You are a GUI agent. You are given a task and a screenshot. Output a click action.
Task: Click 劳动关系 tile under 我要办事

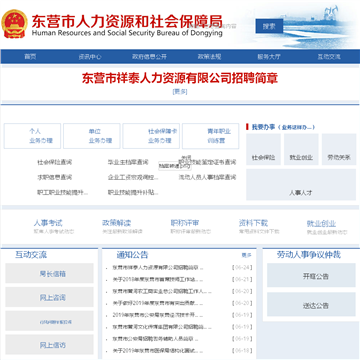(x=339, y=149)
